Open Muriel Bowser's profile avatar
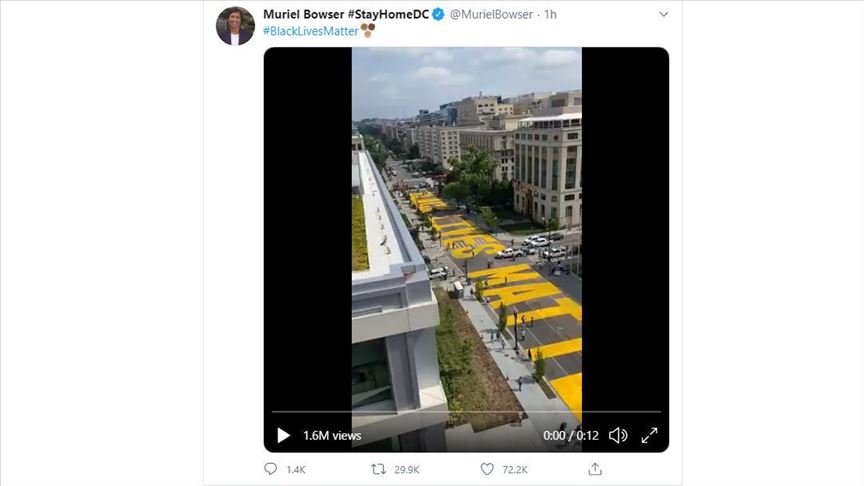 click(x=235, y=26)
